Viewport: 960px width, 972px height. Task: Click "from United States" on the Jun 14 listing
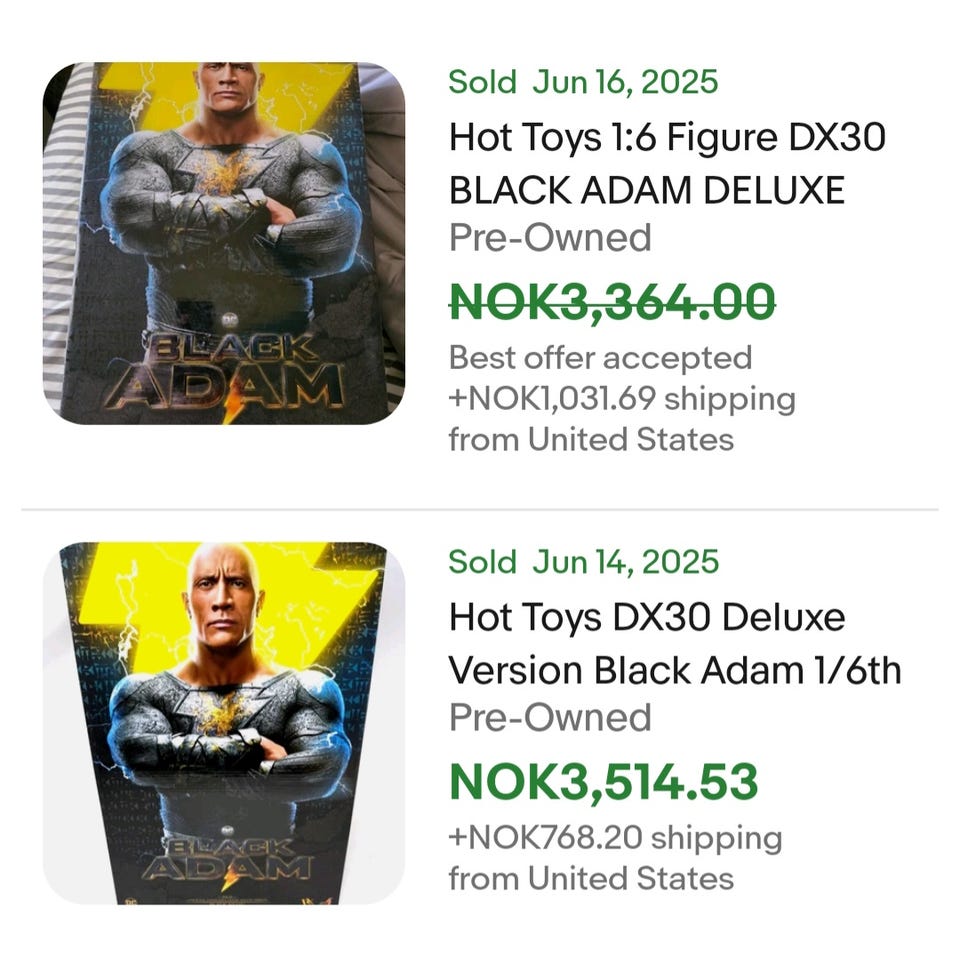pyautogui.click(x=591, y=878)
